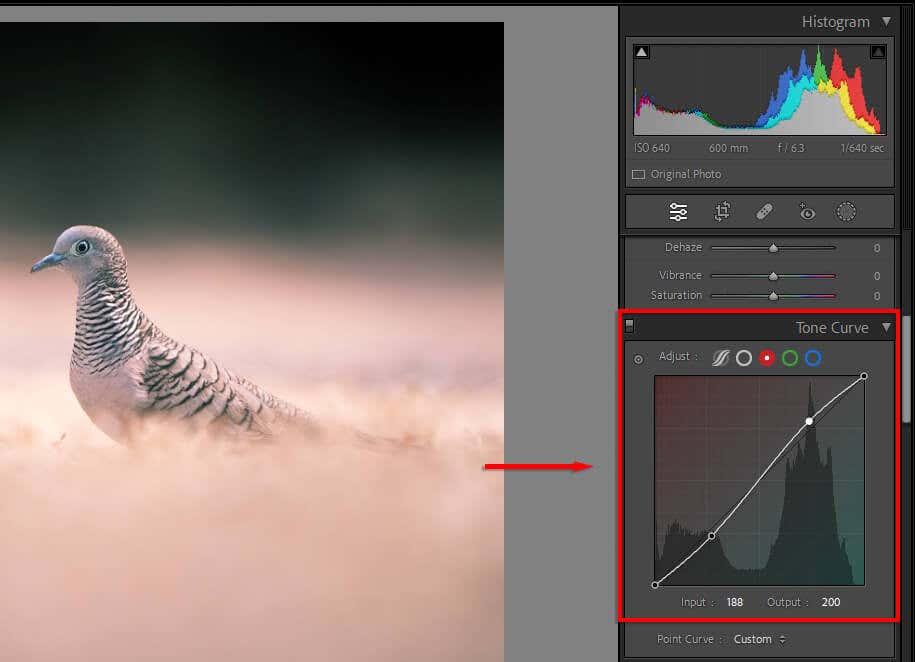Screen dimensions: 915x662
Task: Select the blue channel curve
Action: 813,358
